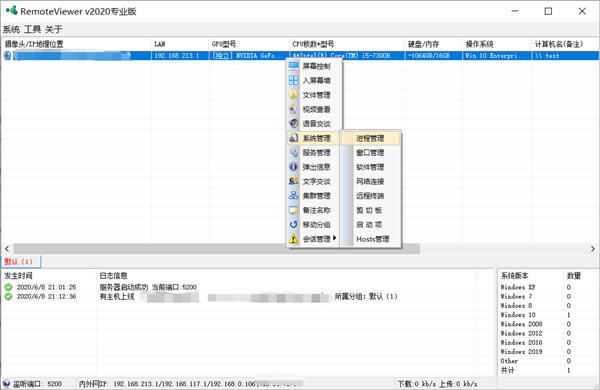Open the 系统 menu
The width and height of the screenshot is (600, 390).
coord(11,29)
